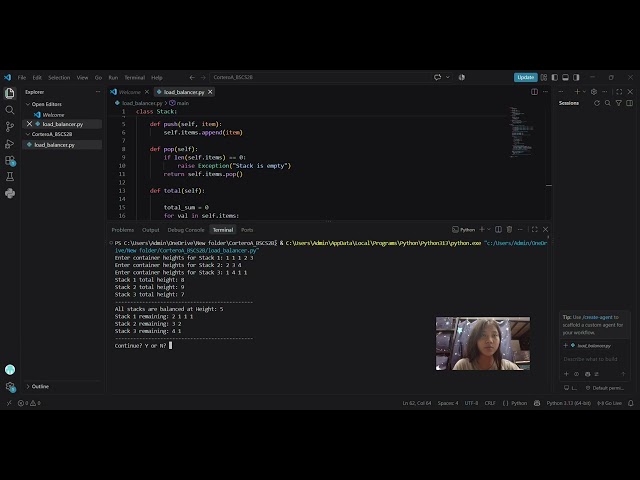The width and height of the screenshot is (640, 480).
Task: Open the Python extension view
Action: (x=10, y=193)
